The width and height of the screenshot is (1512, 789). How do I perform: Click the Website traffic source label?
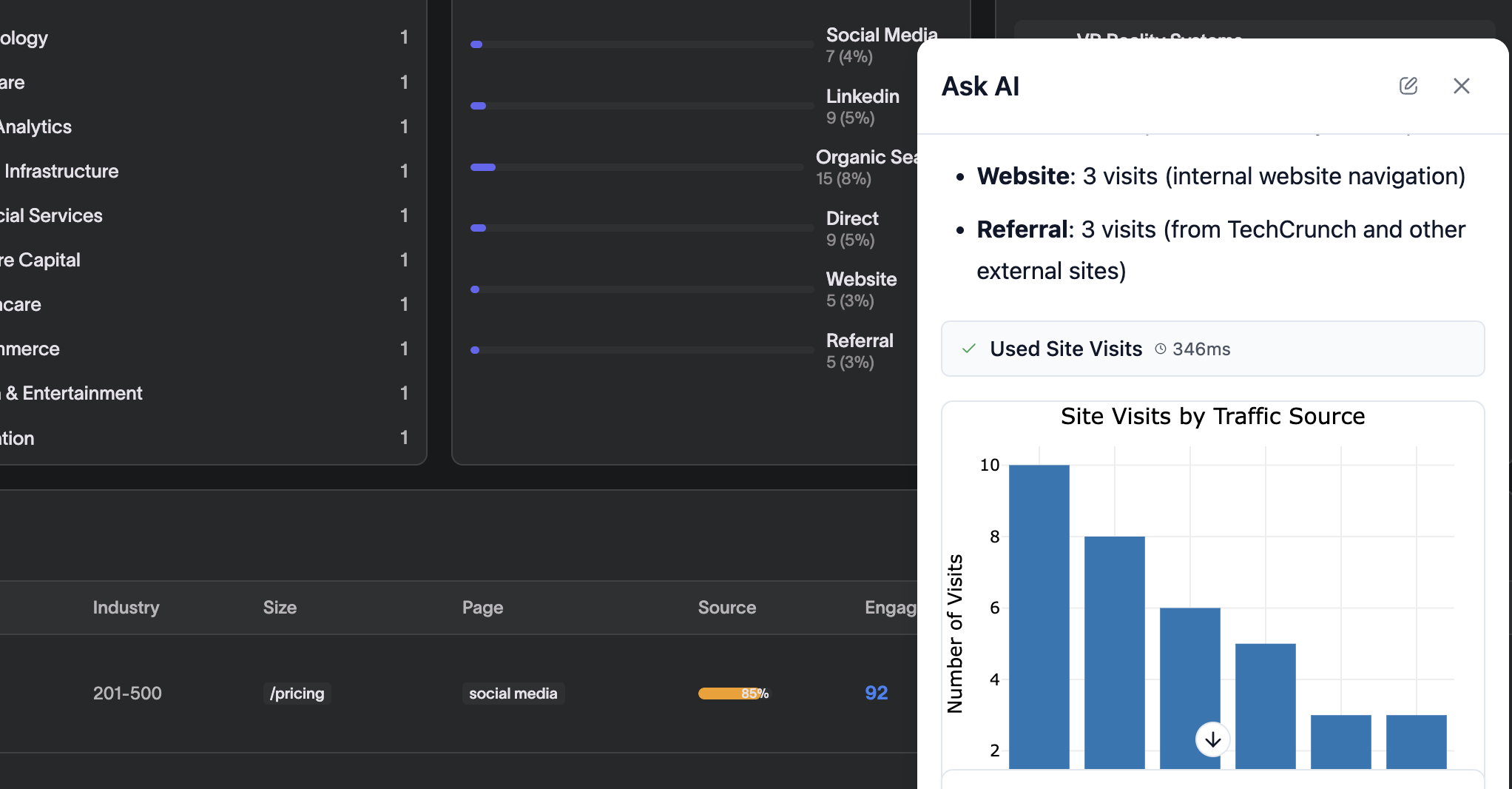point(861,279)
